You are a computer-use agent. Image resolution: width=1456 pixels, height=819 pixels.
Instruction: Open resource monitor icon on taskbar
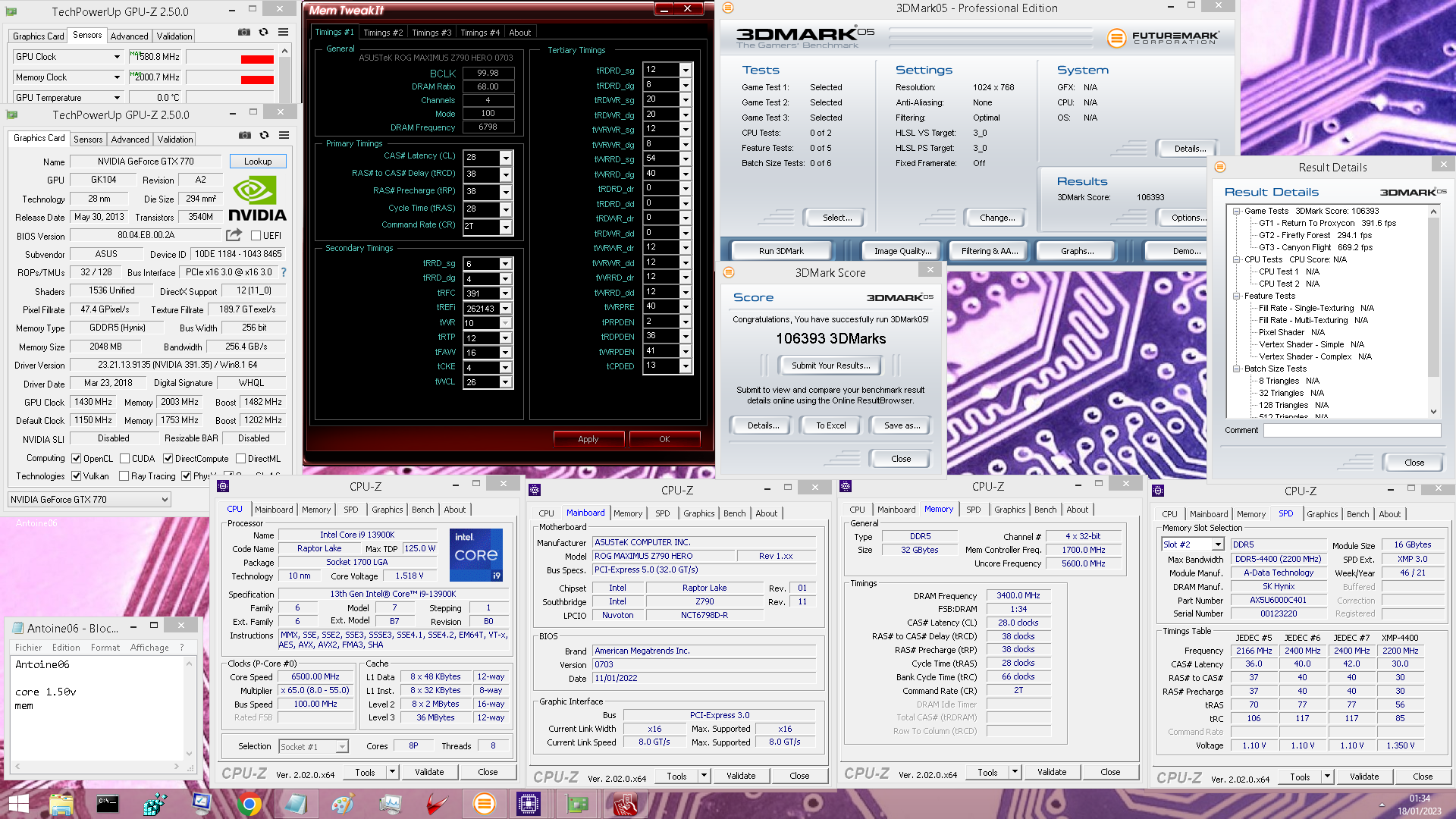click(390, 804)
